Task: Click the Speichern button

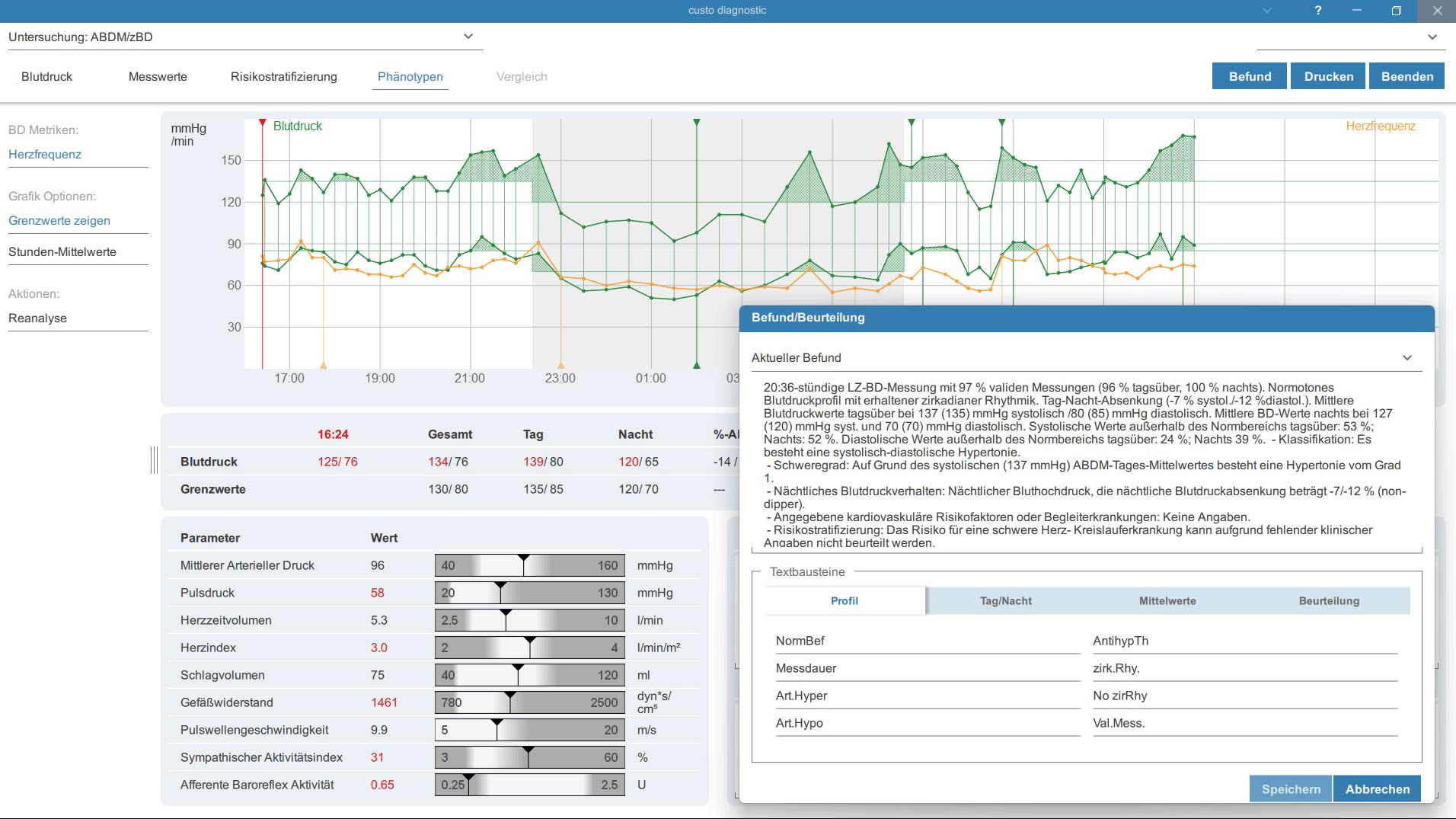Action: (x=1291, y=789)
